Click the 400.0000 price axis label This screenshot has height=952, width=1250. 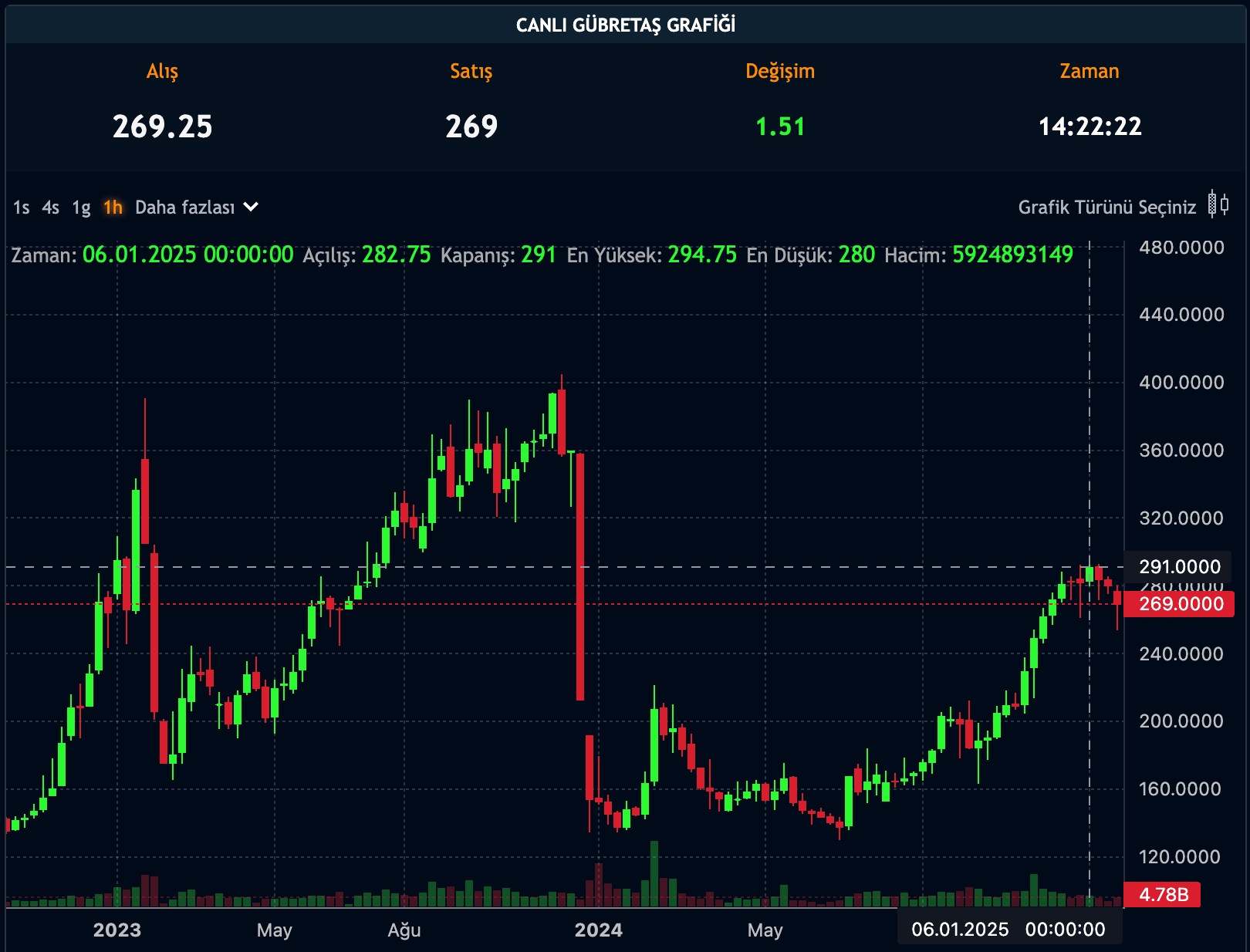[1181, 383]
